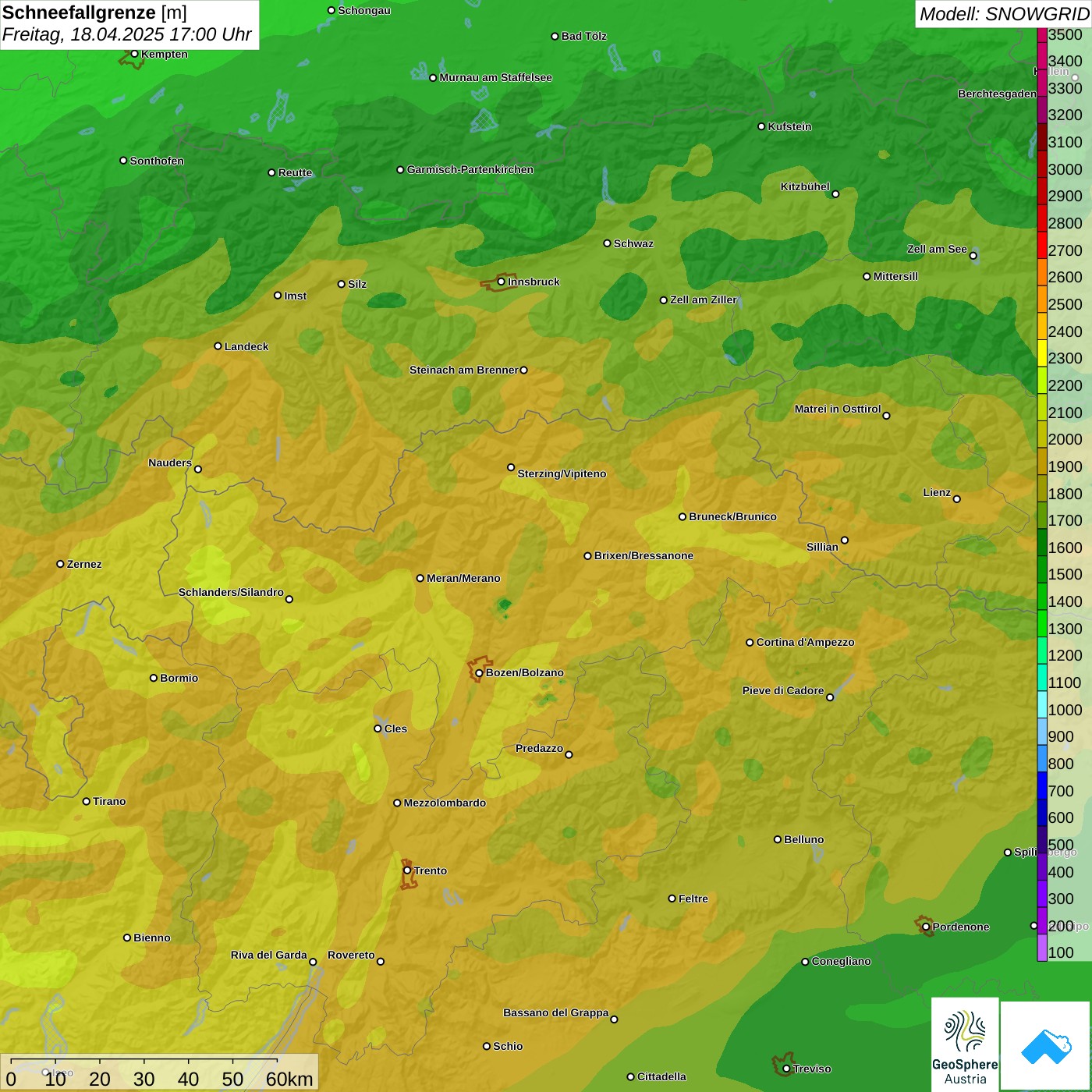Click the 'Reutte' label
This screenshot has height=1092, width=1092.
[x=295, y=172]
